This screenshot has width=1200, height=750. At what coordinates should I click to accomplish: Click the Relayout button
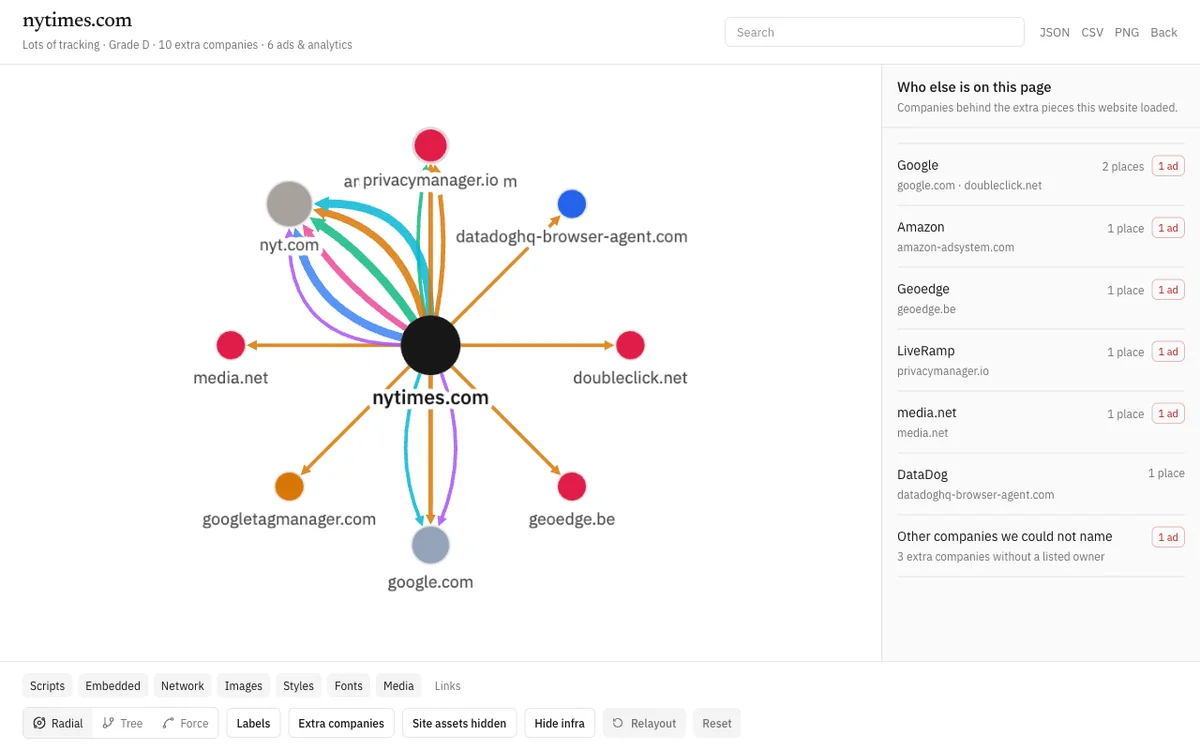pyautogui.click(x=644, y=723)
